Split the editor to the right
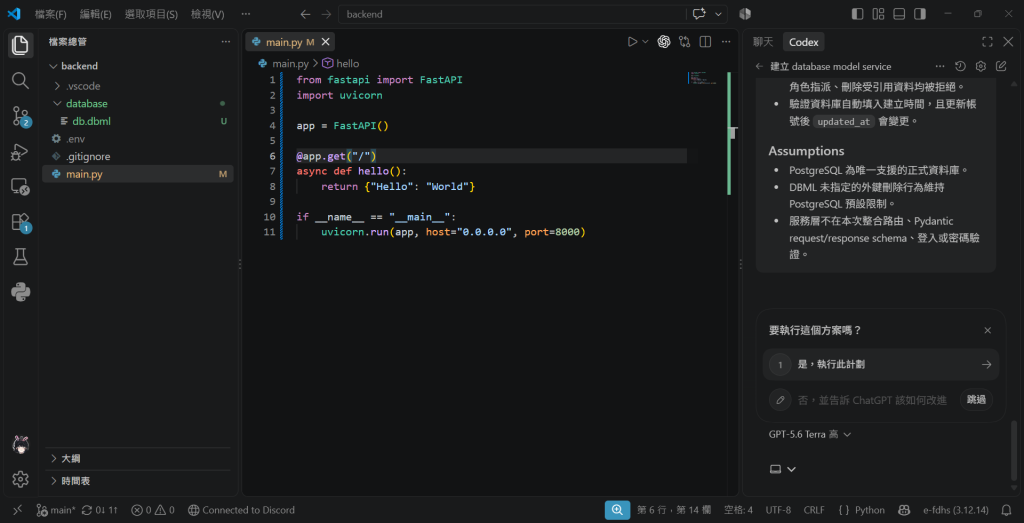This screenshot has width=1024, height=523. point(705,42)
